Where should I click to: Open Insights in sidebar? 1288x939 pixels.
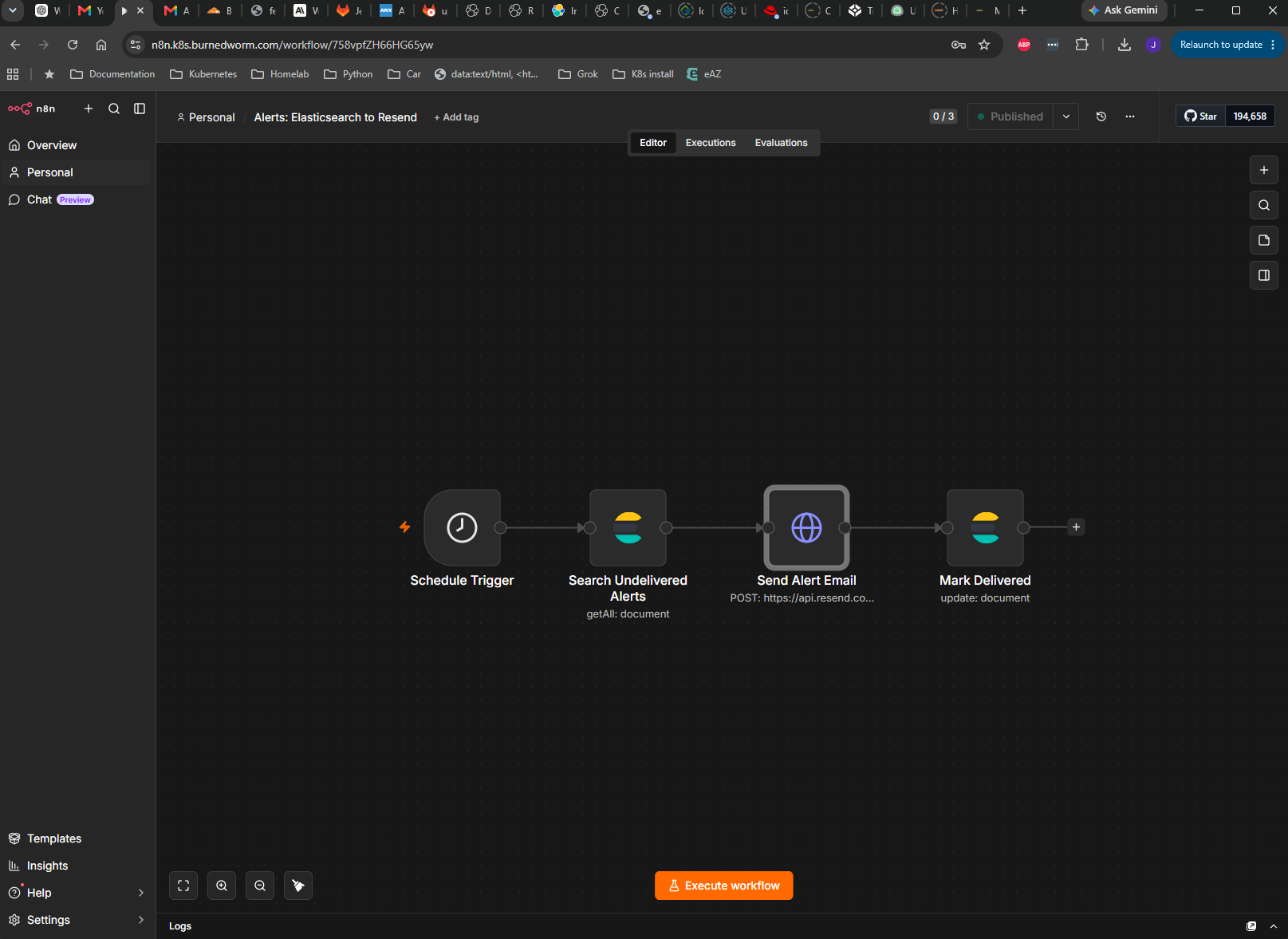tap(76, 866)
